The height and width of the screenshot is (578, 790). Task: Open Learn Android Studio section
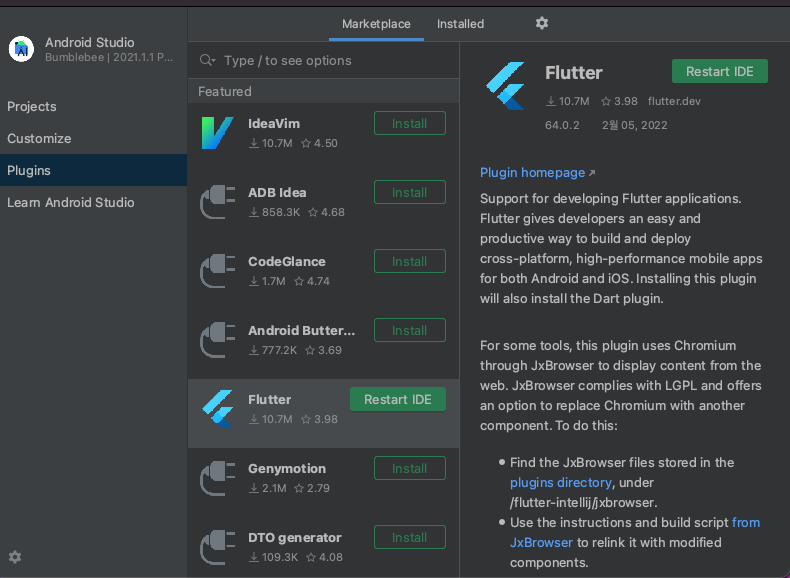click(93, 202)
